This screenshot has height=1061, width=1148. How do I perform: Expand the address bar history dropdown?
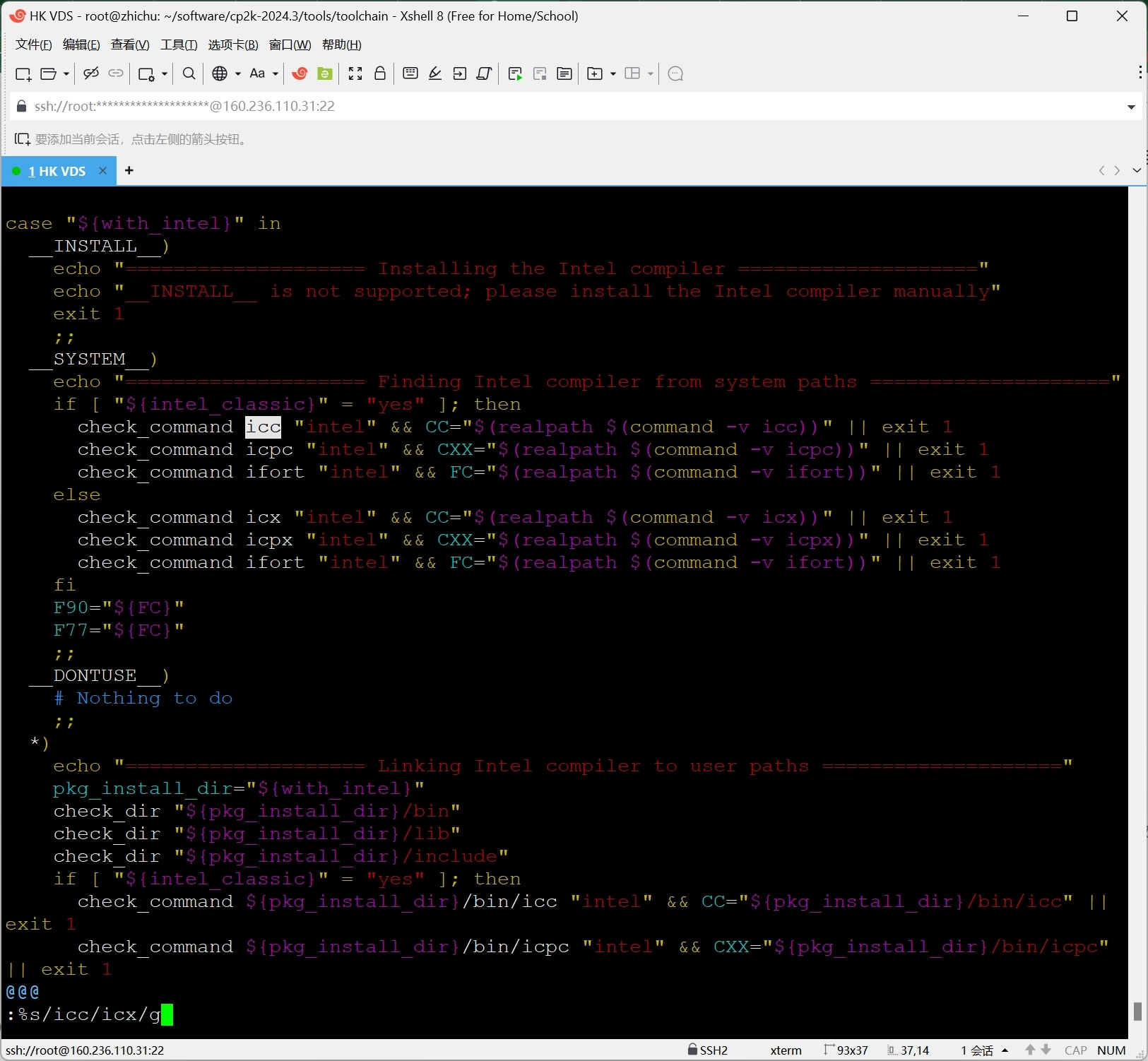[1131, 107]
